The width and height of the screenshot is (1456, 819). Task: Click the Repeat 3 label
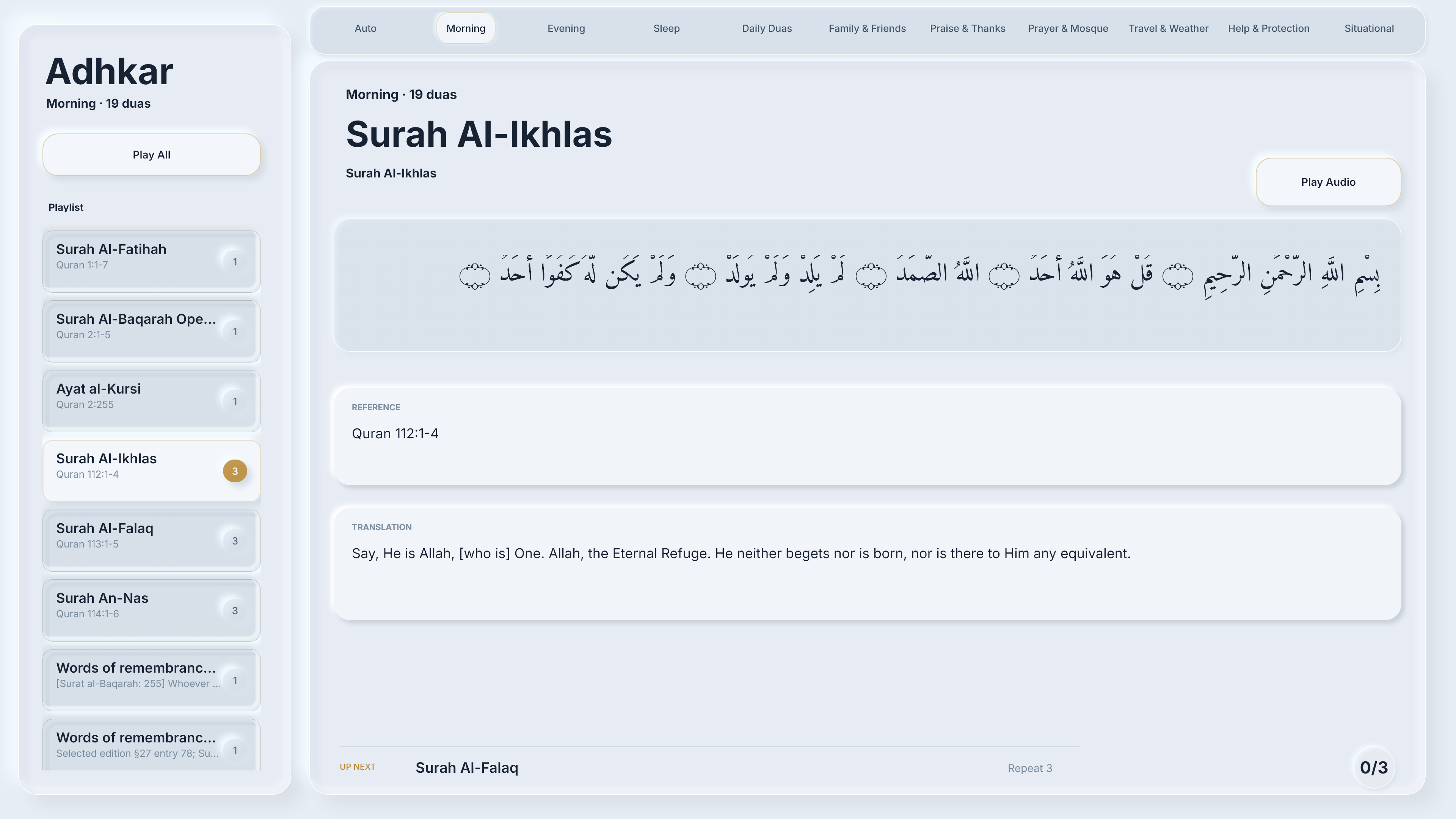[1030, 768]
